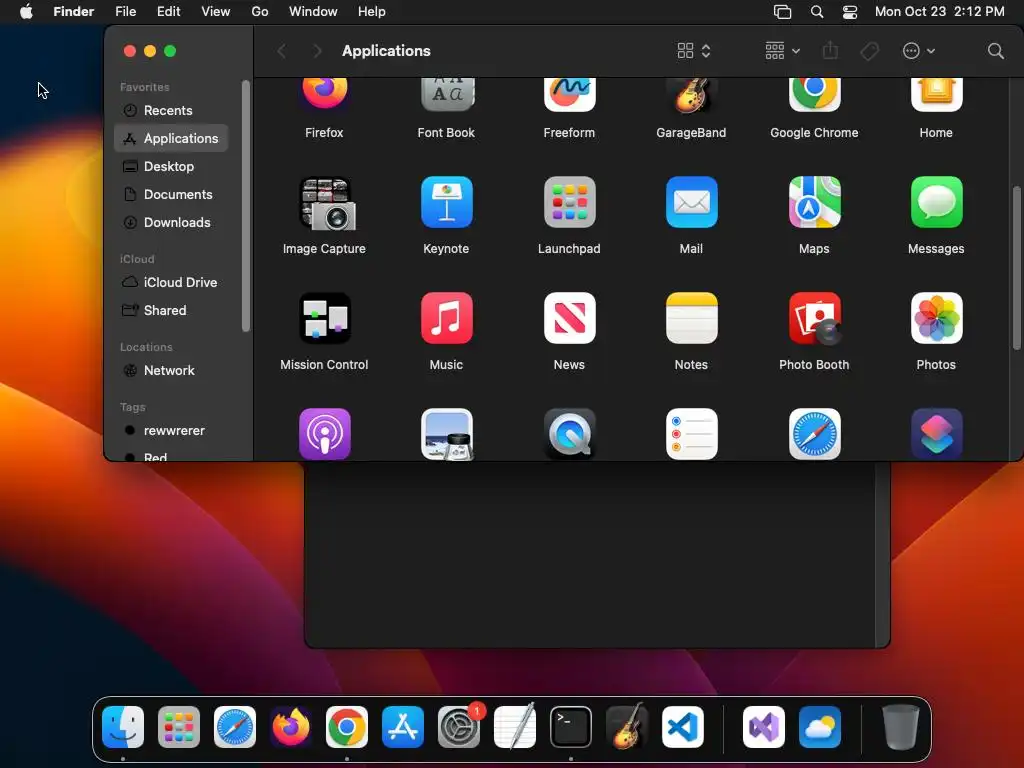Select the purple Podcasts app icon
This screenshot has height=768, width=1024.
(x=325, y=434)
